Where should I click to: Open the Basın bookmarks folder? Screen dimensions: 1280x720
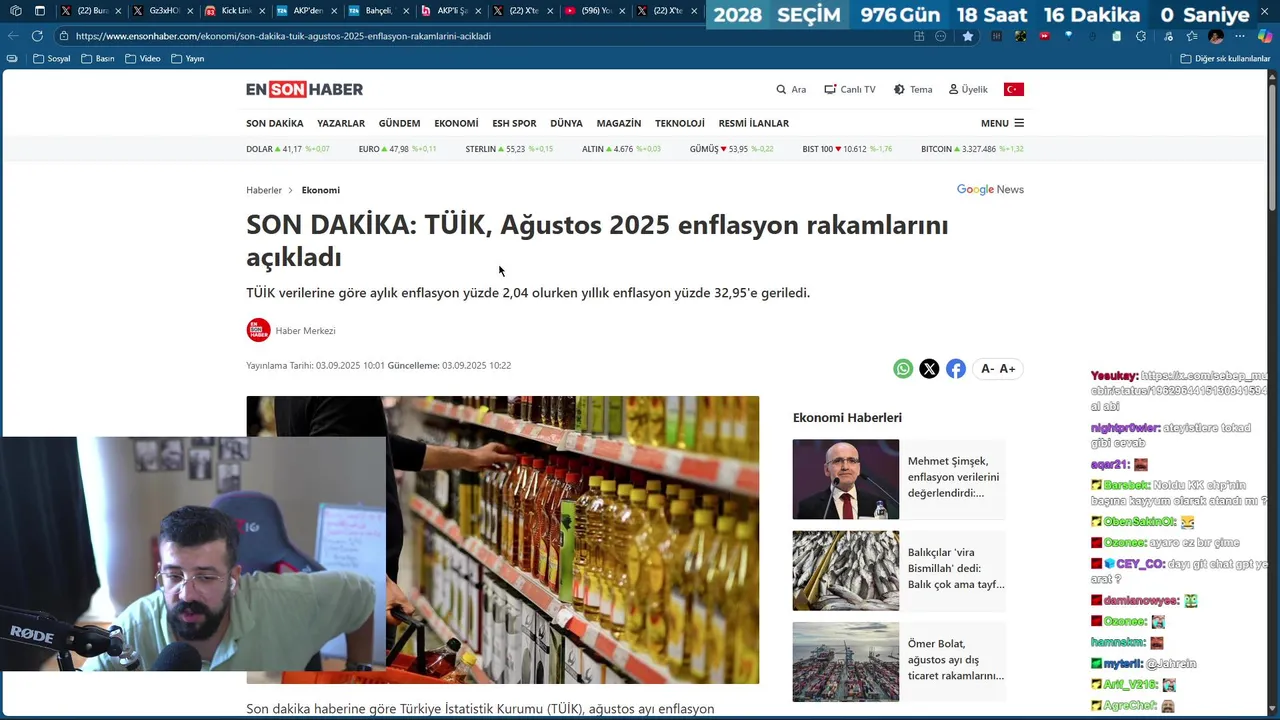98,59
